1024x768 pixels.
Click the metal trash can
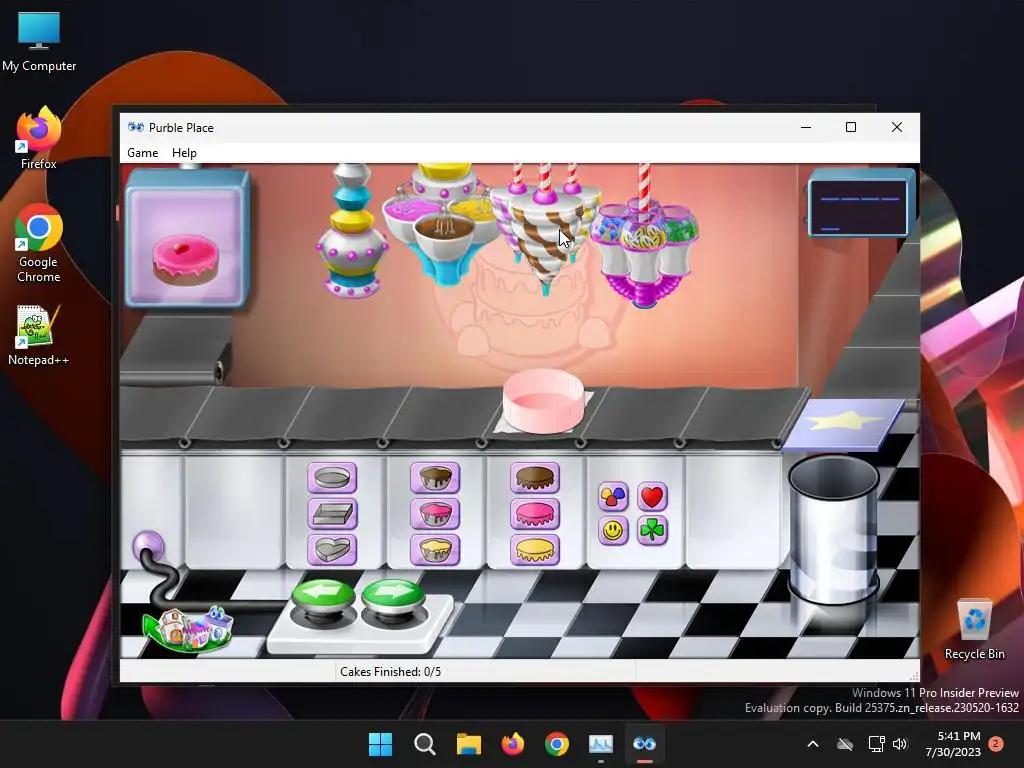click(833, 529)
